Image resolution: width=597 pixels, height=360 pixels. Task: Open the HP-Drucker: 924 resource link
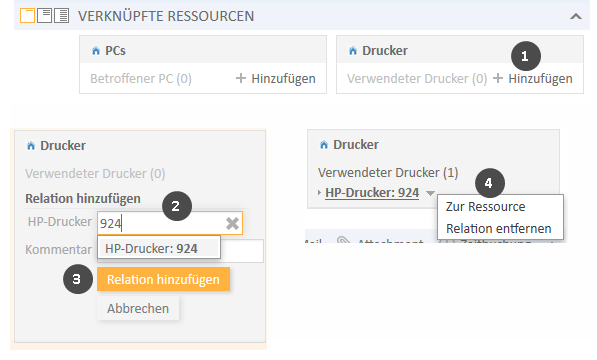click(372, 193)
